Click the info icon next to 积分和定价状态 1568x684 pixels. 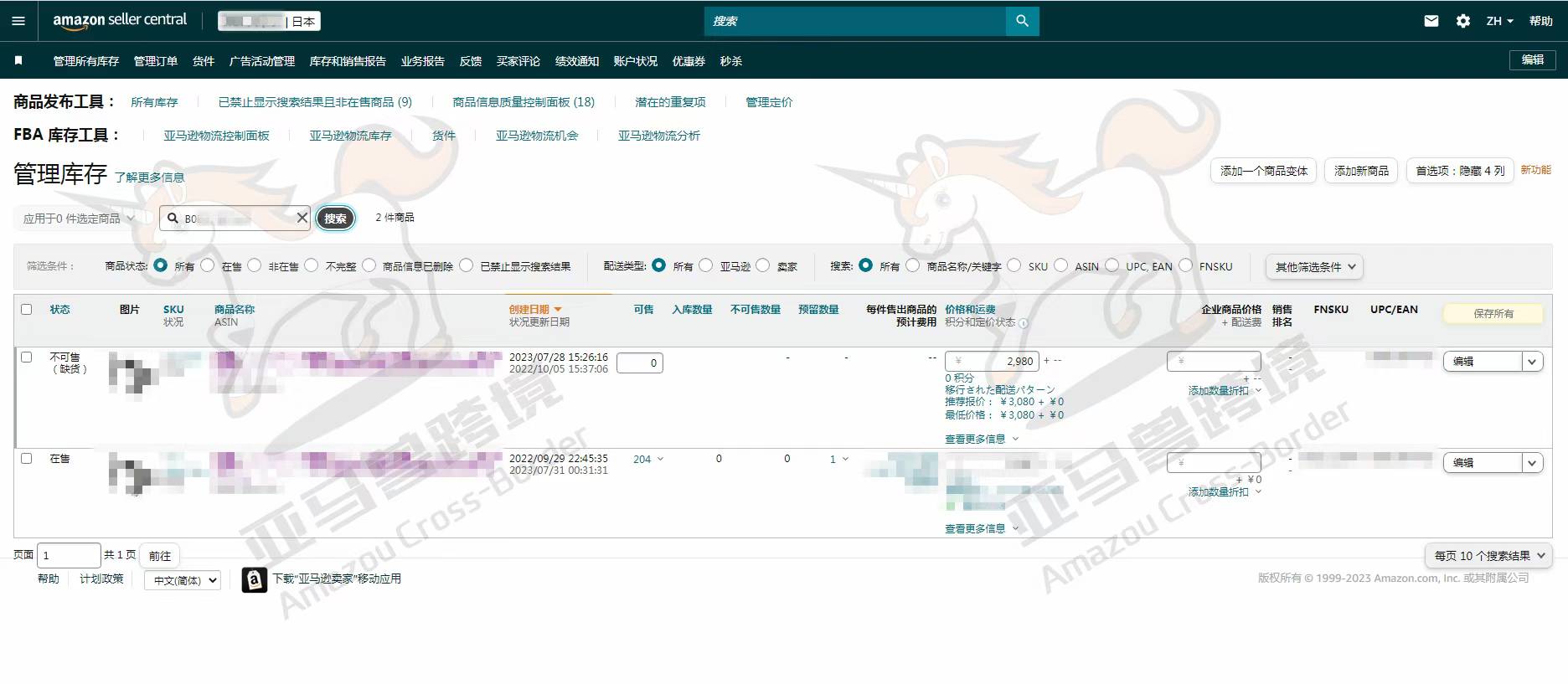[x=1024, y=323]
